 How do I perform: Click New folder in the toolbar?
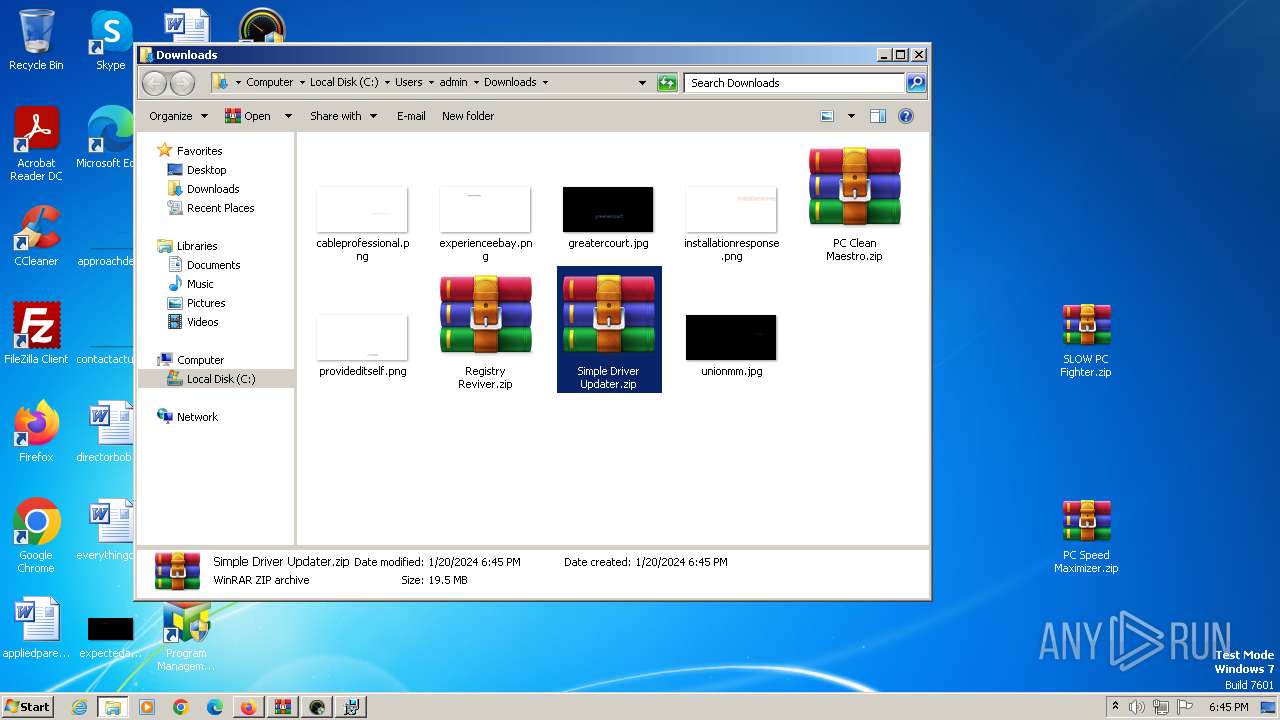click(468, 116)
